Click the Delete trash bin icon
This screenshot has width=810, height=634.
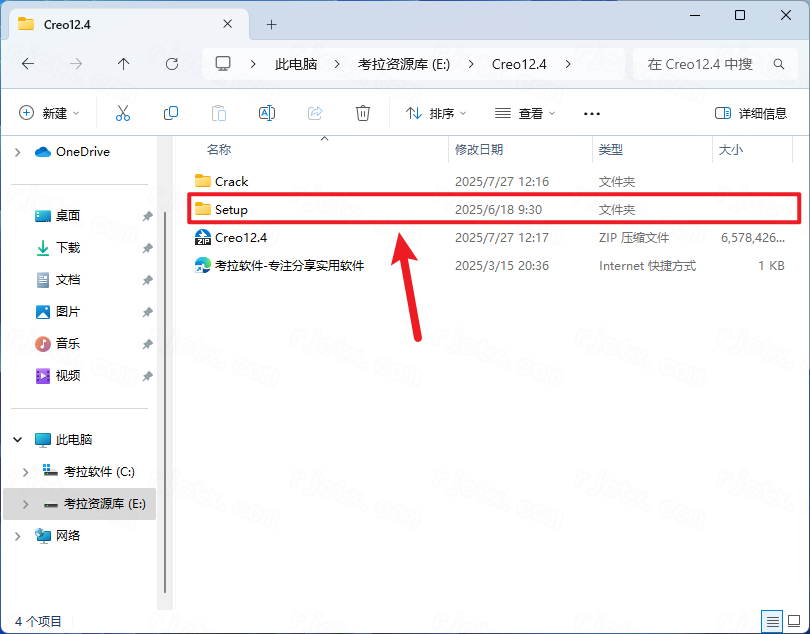pos(363,113)
